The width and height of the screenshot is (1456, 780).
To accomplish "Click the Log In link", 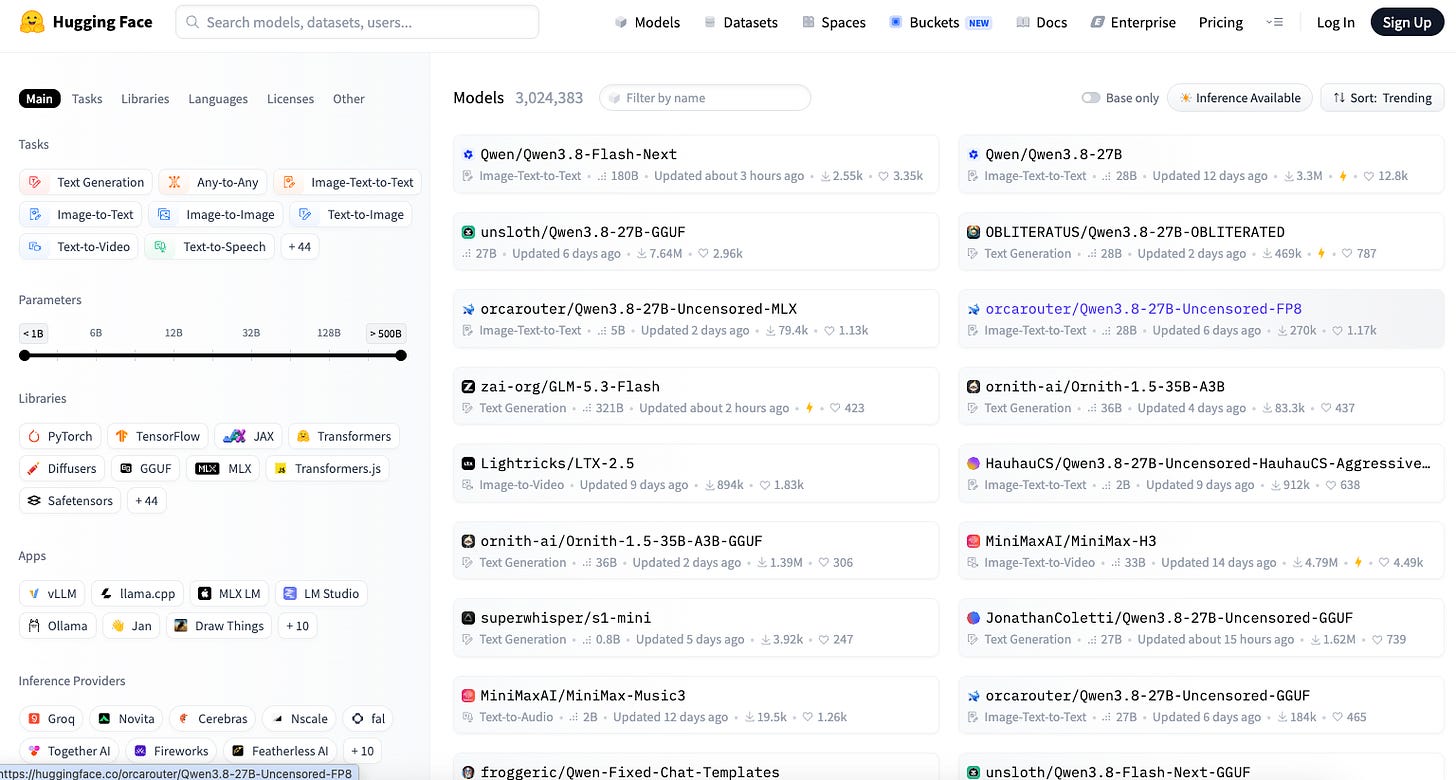I will pos(1335,22).
